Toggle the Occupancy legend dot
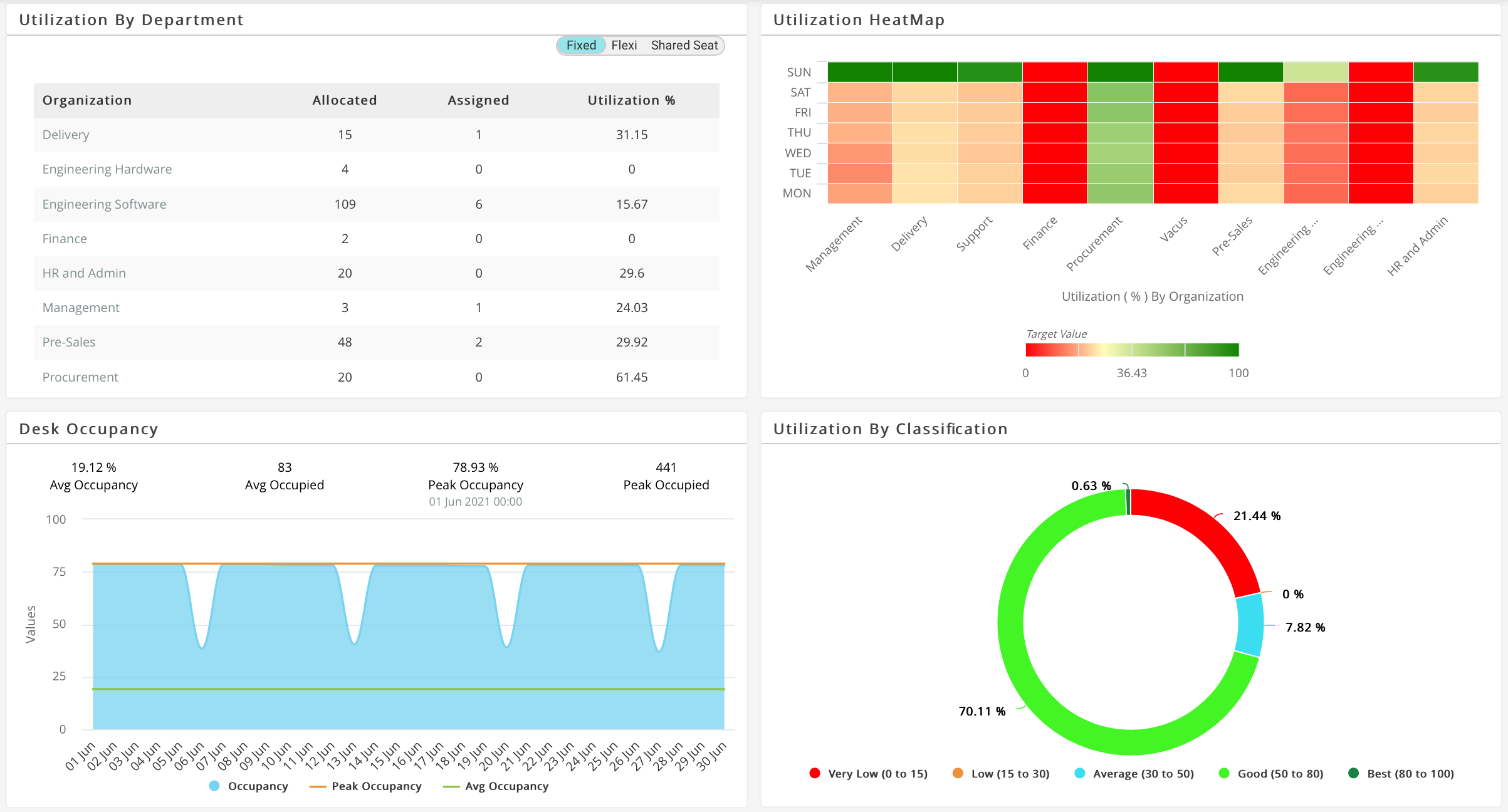Viewport: 1508px width, 812px height. click(214, 786)
